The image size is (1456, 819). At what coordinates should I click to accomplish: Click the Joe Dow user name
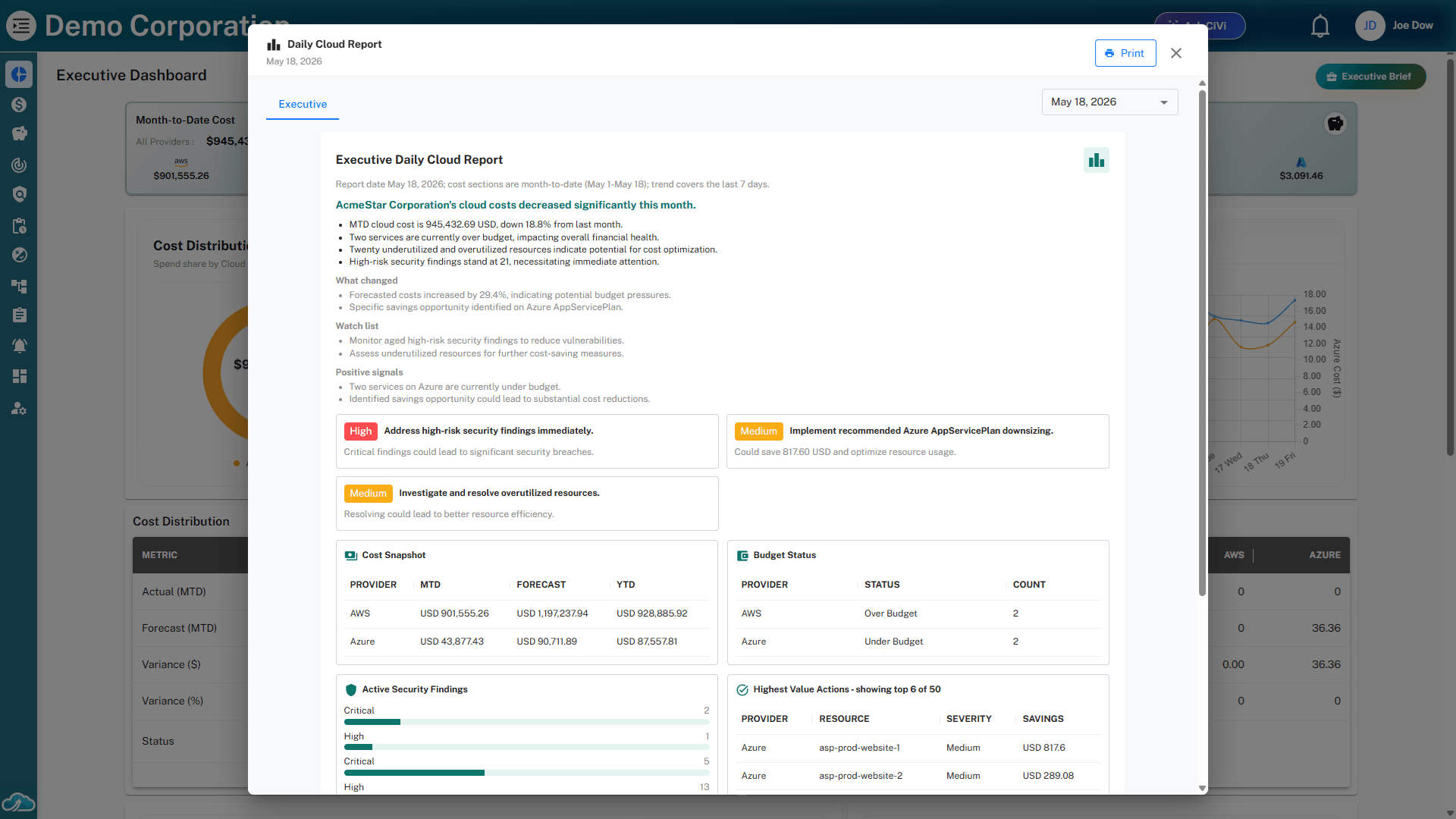[x=1412, y=26]
